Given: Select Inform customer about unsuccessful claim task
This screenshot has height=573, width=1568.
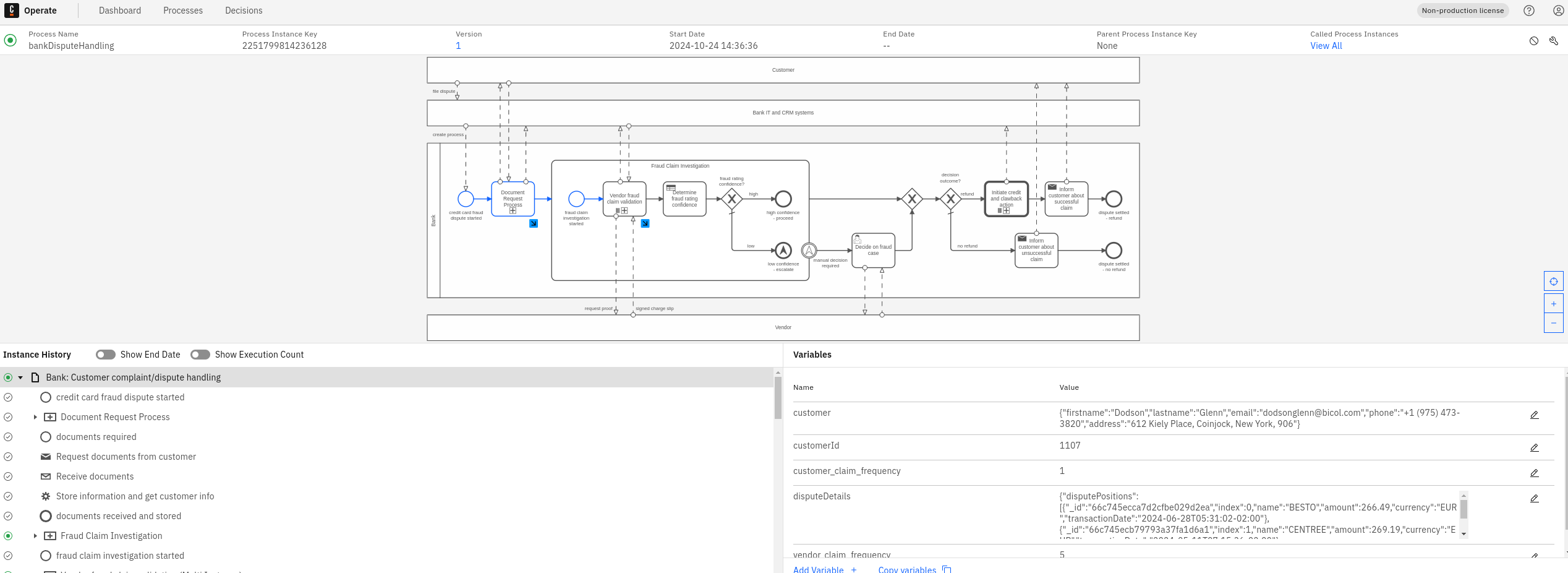Looking at the screenshot, I should [x=1036, y=250].
